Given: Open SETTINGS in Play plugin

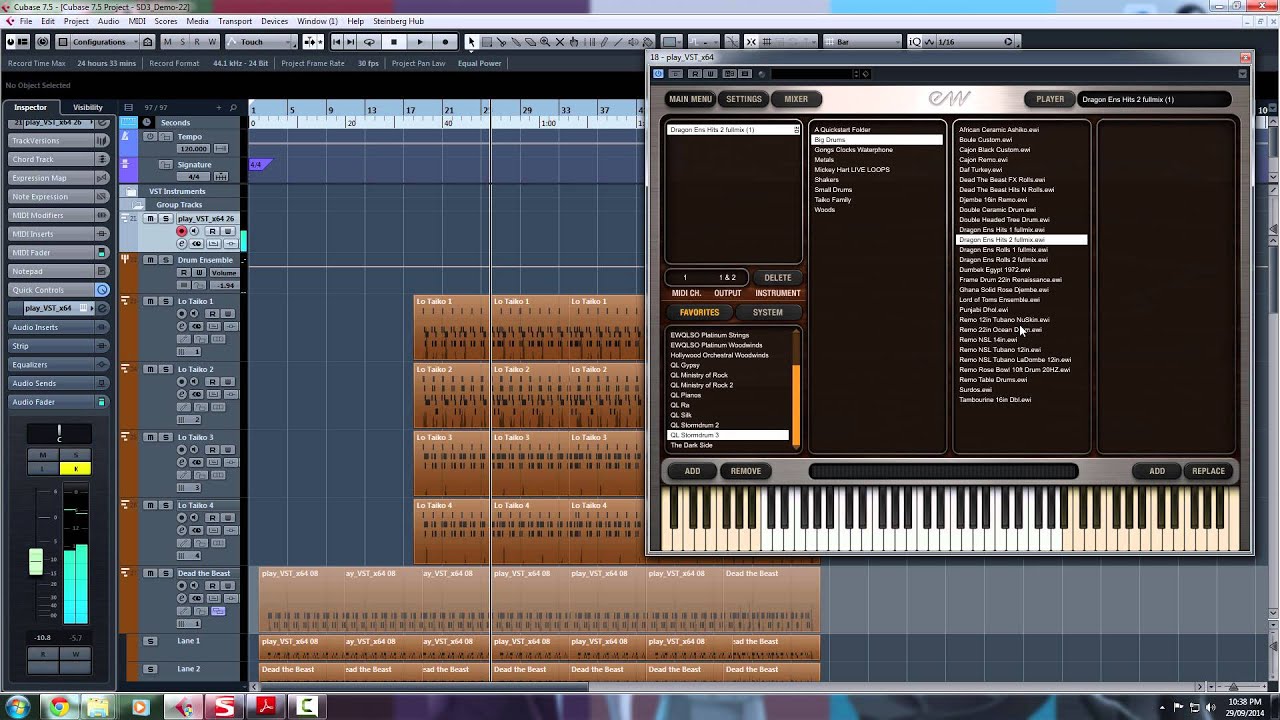Looking at the screenshot, I should tap(744, 99).
